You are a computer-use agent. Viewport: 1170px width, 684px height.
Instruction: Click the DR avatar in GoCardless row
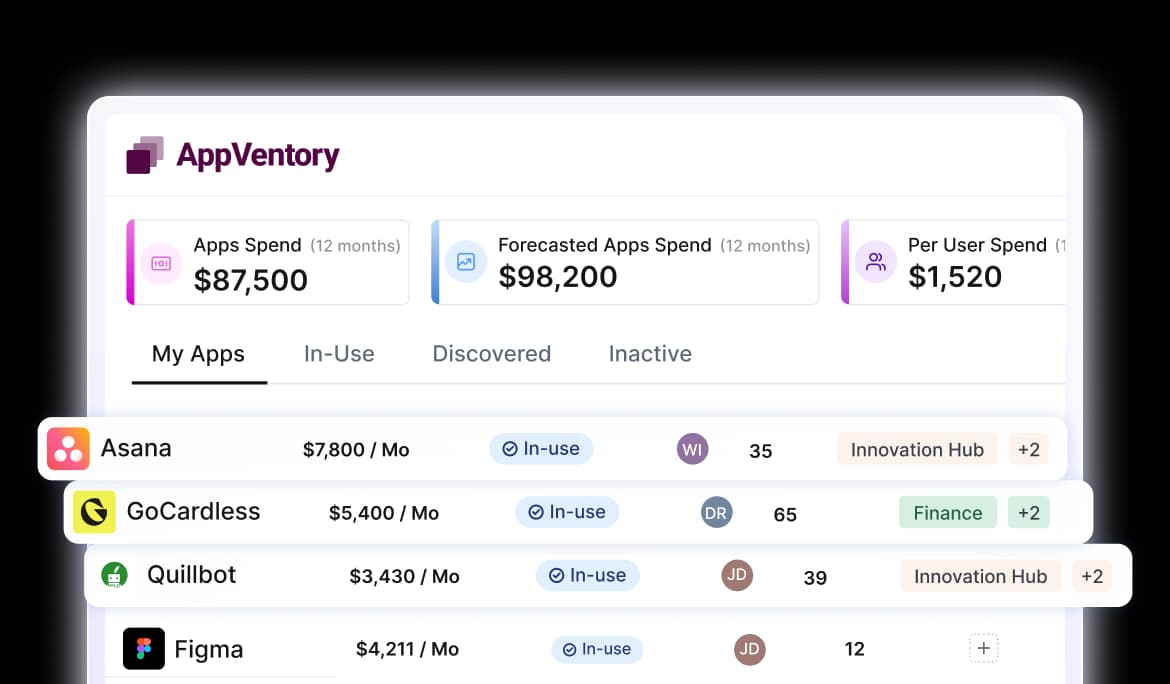tap(716, 512)
